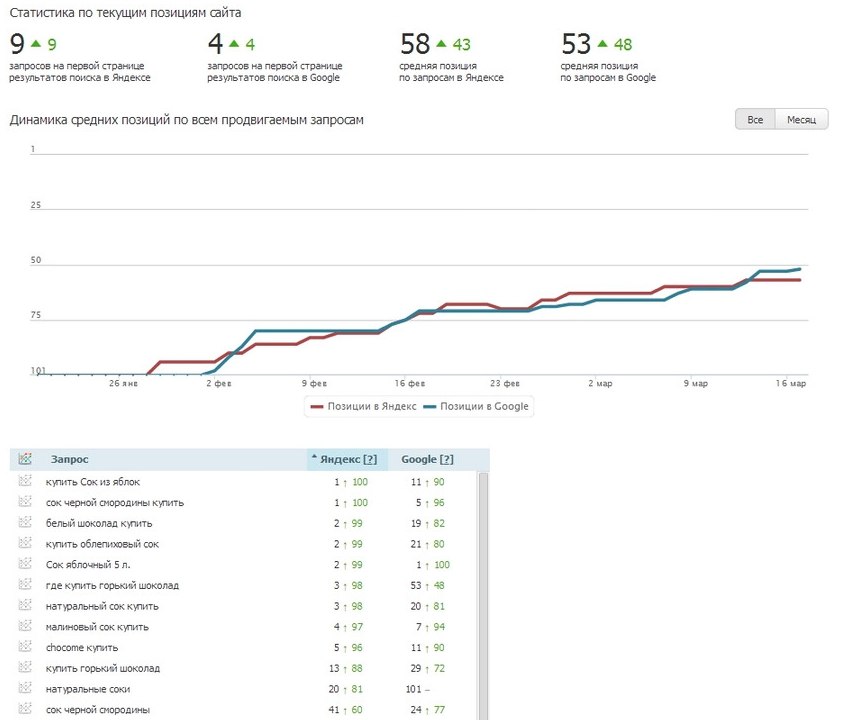
Task: Open chart icon for «белый шоколад купить»
Action: [x=25, y=523]
